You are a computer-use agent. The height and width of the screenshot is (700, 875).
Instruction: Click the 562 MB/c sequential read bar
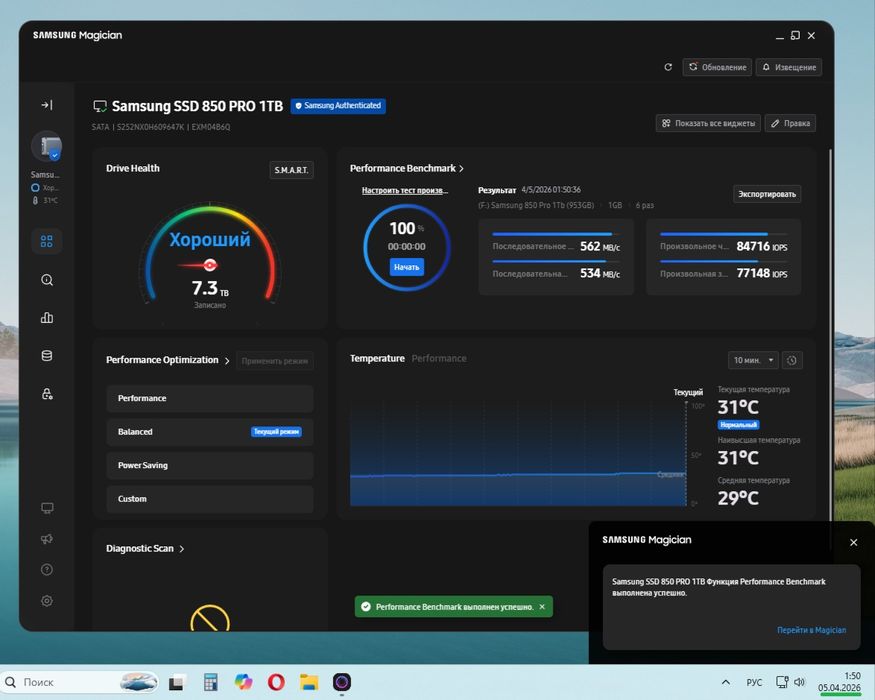click(x=556, y=234)
